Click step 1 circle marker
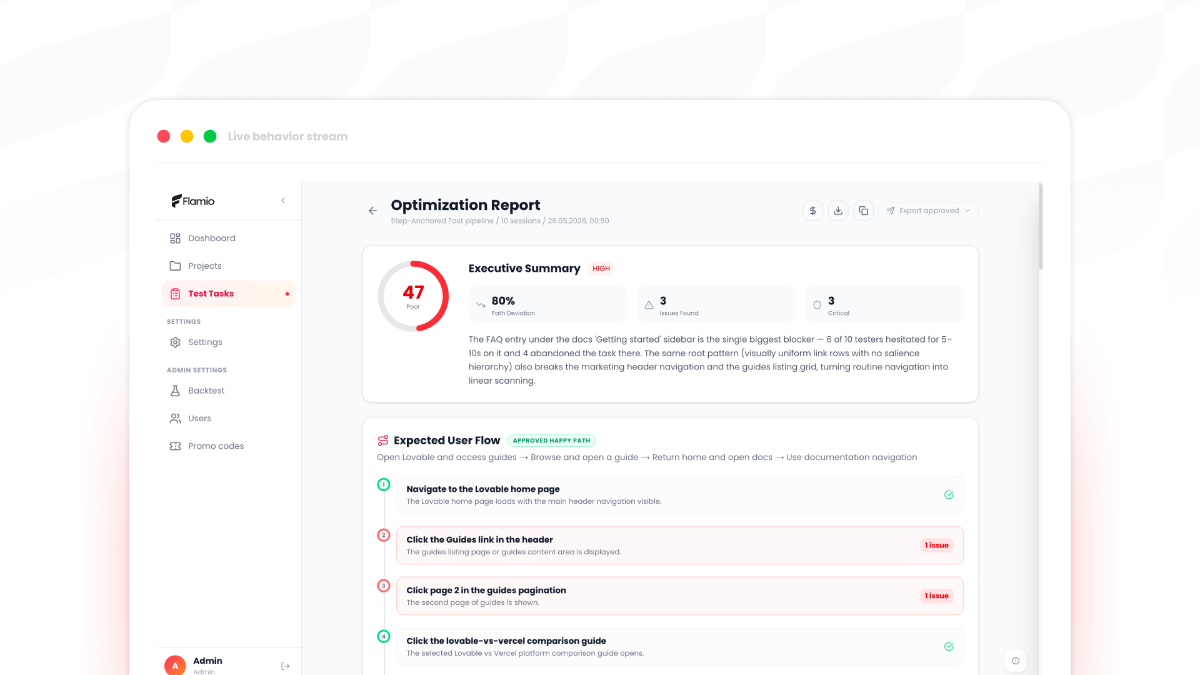Screen dimensions: 1200x675 (383, 485)
